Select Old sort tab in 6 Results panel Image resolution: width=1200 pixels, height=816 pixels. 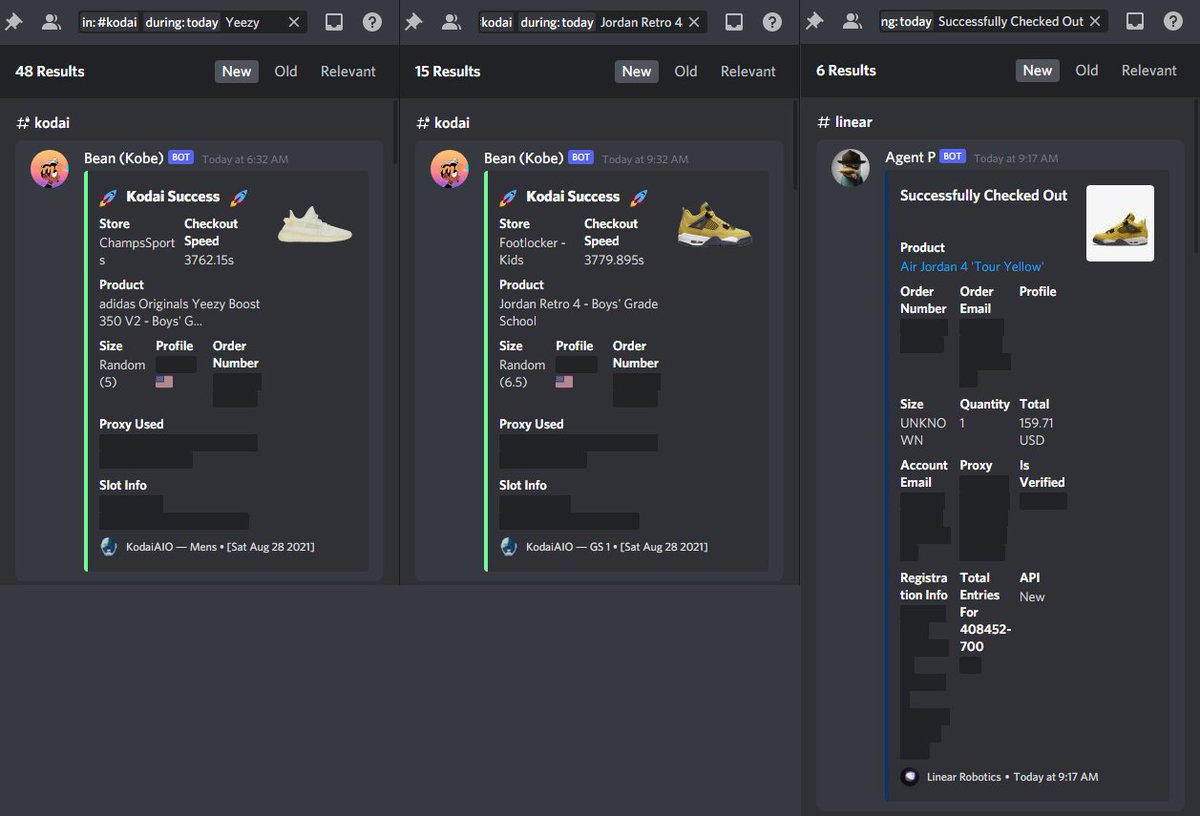pos(1087,70)
